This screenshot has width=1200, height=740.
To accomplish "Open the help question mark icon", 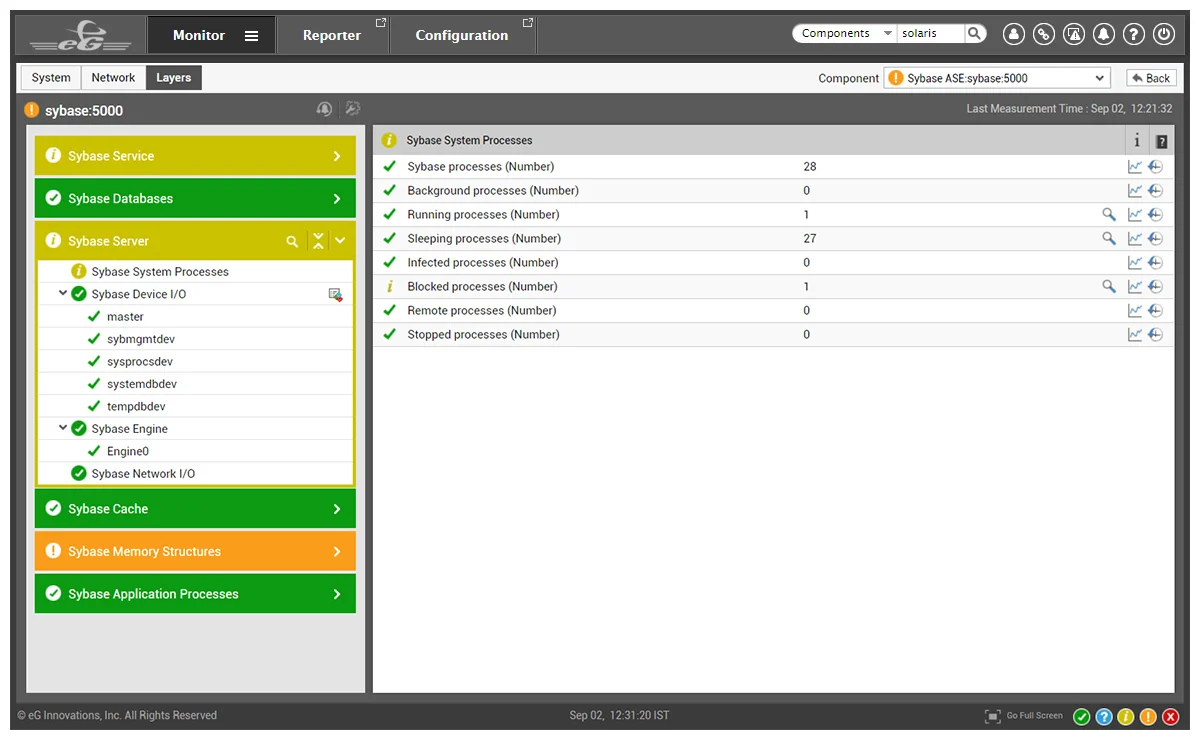I will tap(1133, 34).
